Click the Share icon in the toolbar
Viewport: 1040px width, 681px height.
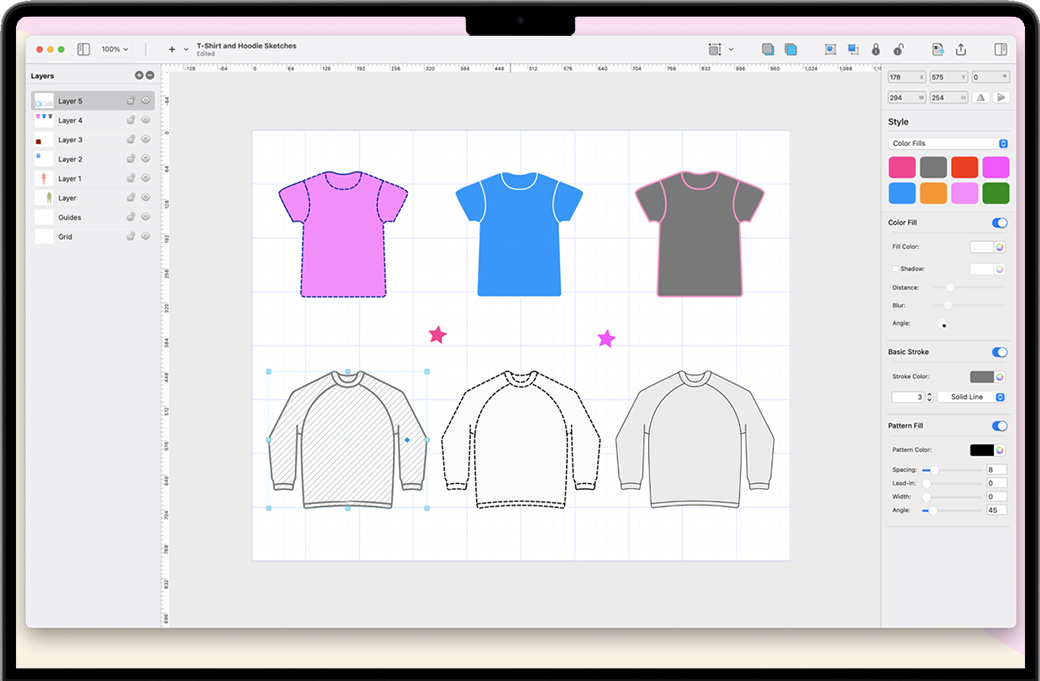(961, 49)
